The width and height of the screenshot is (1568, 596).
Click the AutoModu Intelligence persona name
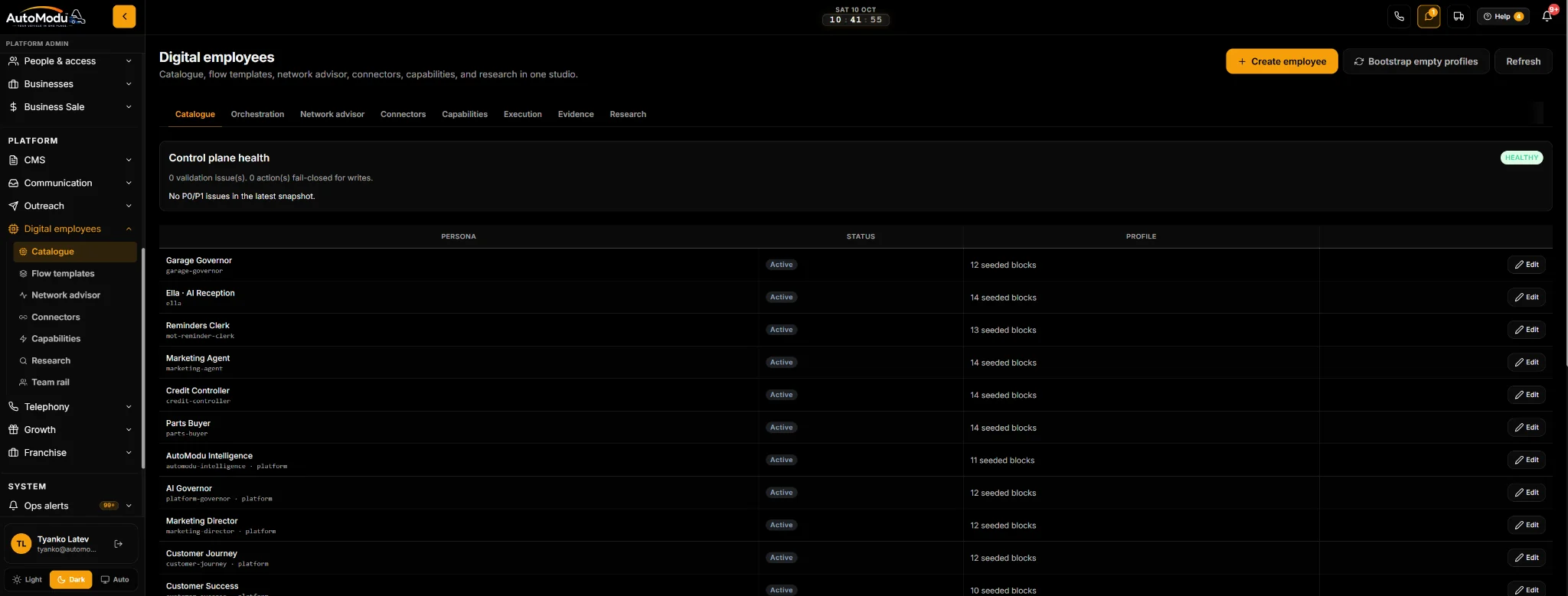coord(209,456)
